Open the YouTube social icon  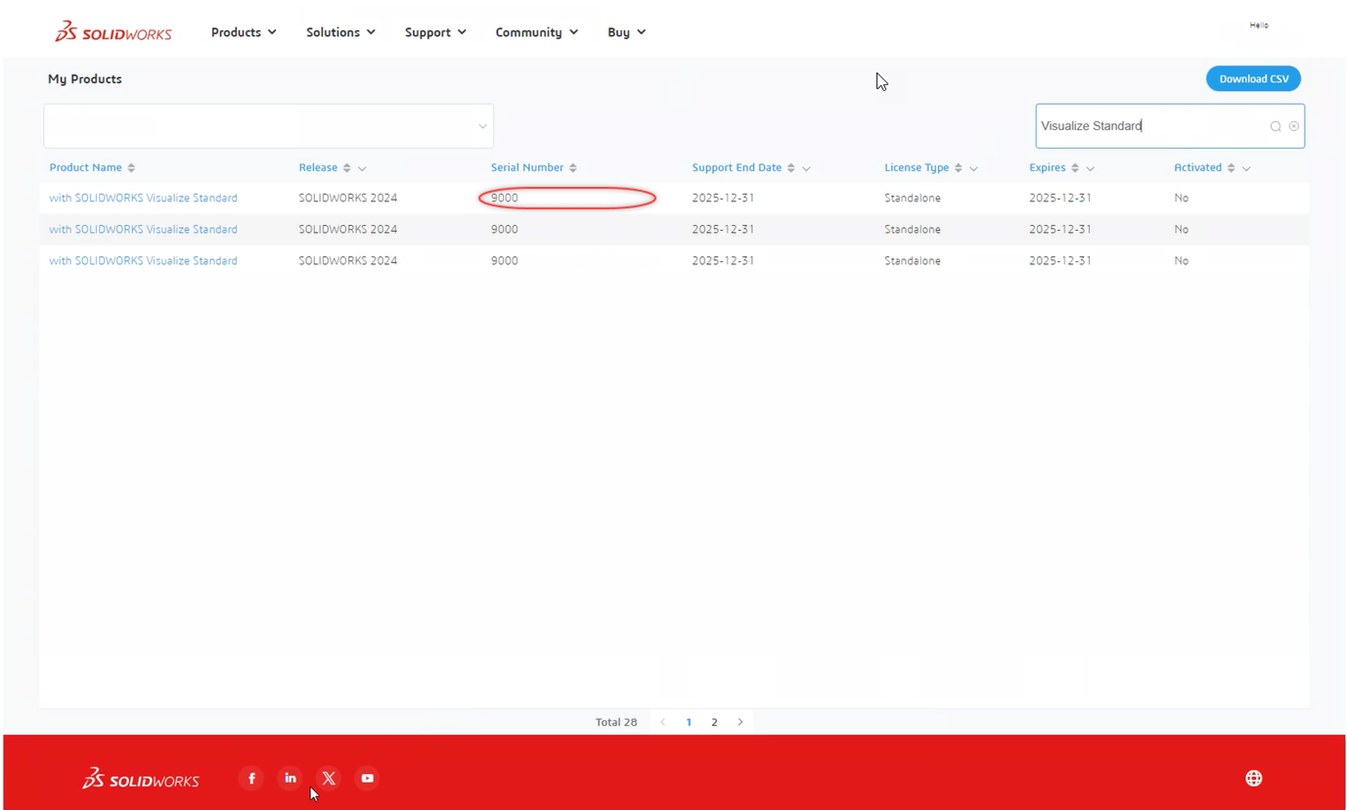pyautogui.click(x=367, y=778)
